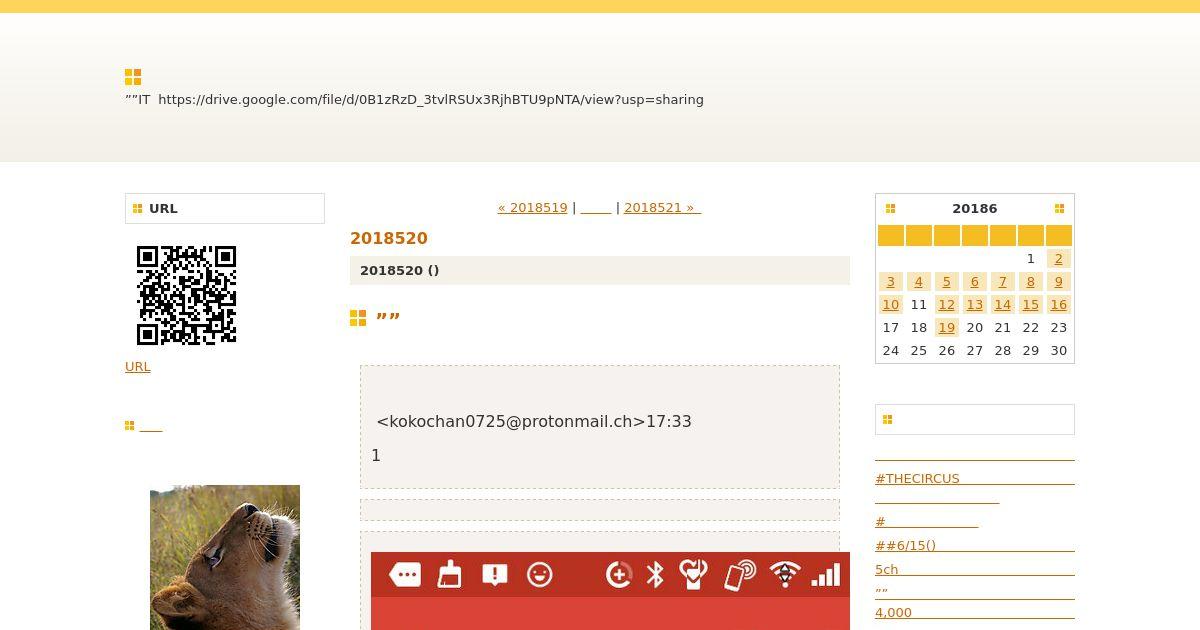Viewport: 1200px width, 630px height.
Task: Open calendar day 8
Action: [x=1031, y=282]
